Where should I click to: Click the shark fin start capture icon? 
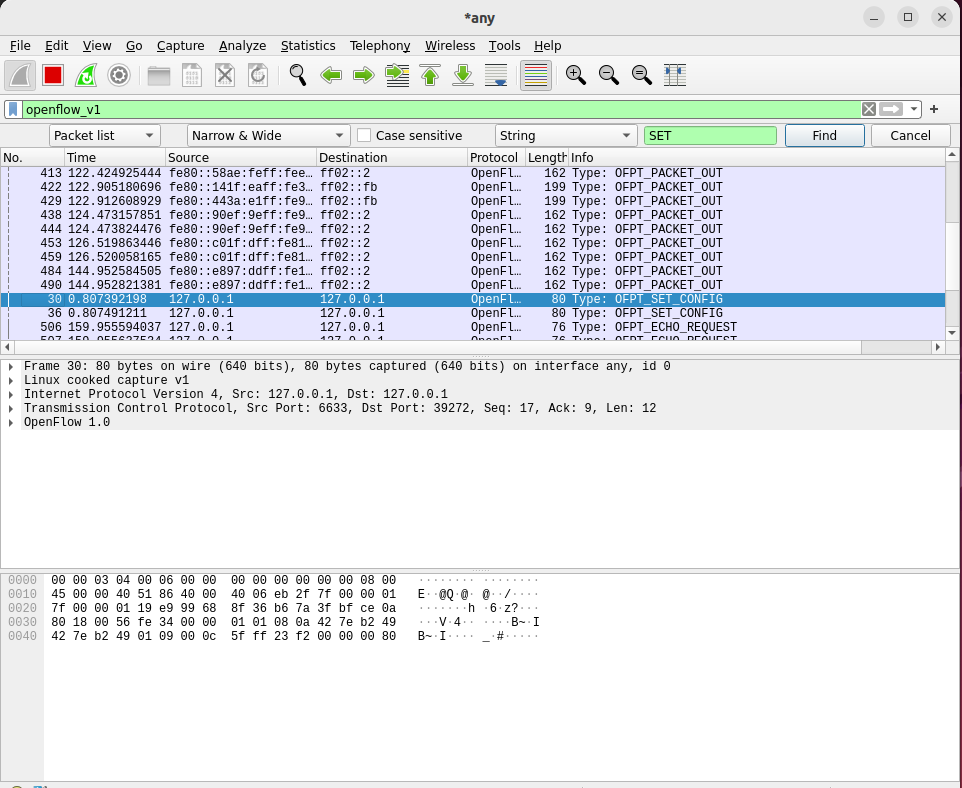[20, 75]
